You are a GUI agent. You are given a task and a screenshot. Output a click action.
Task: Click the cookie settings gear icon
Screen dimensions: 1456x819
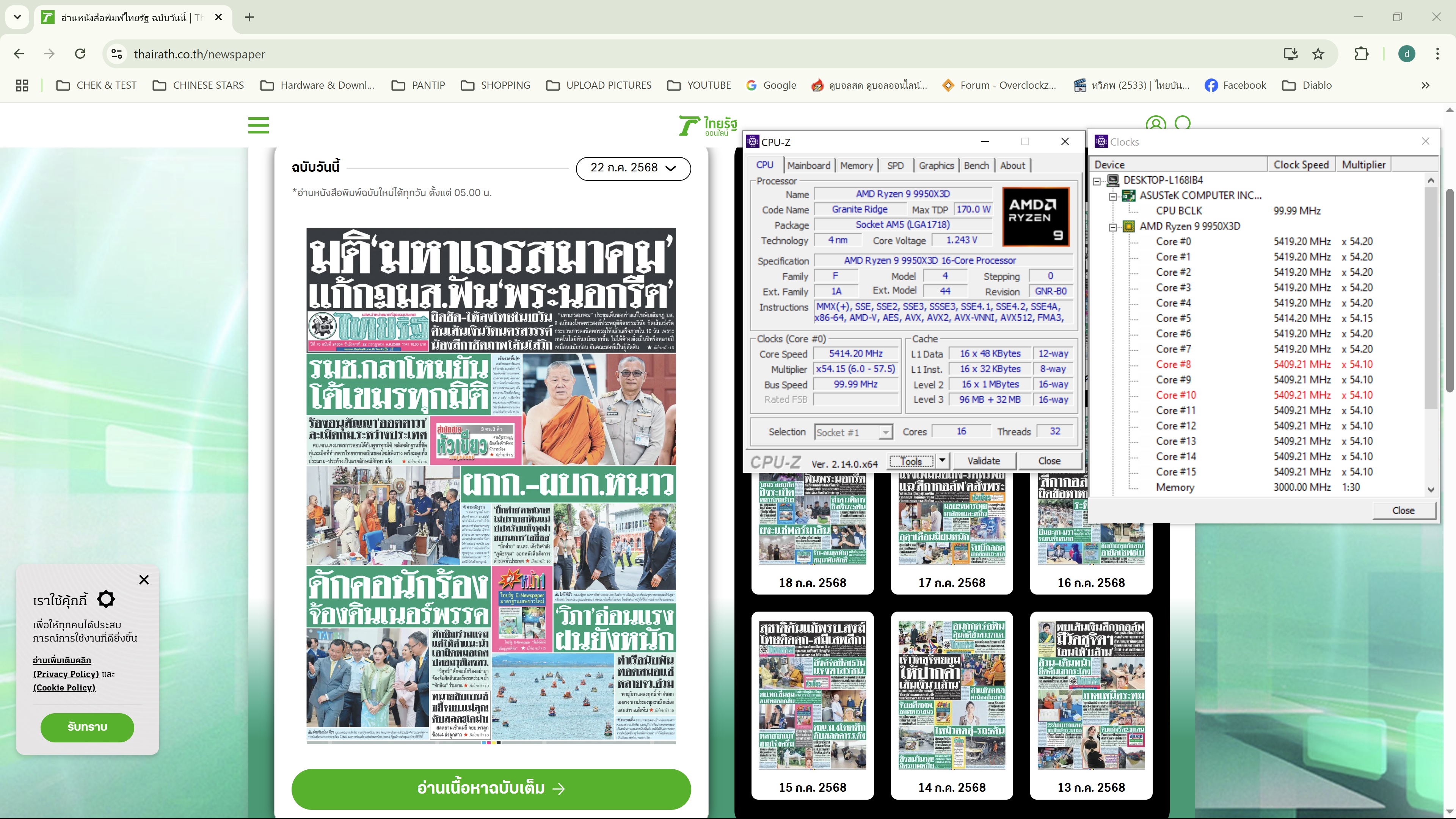(106, 600)
